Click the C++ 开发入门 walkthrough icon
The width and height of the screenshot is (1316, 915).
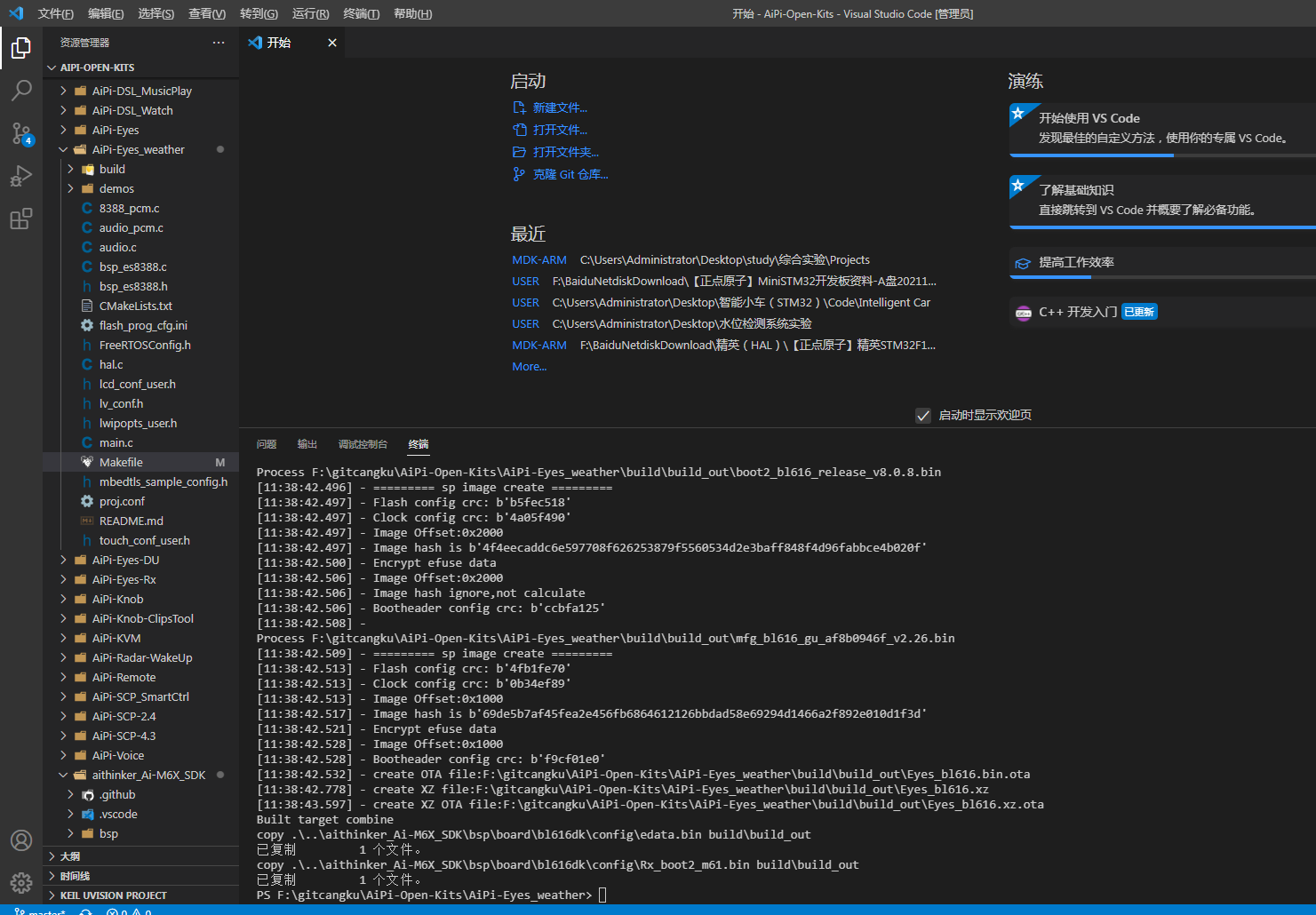1023,313
